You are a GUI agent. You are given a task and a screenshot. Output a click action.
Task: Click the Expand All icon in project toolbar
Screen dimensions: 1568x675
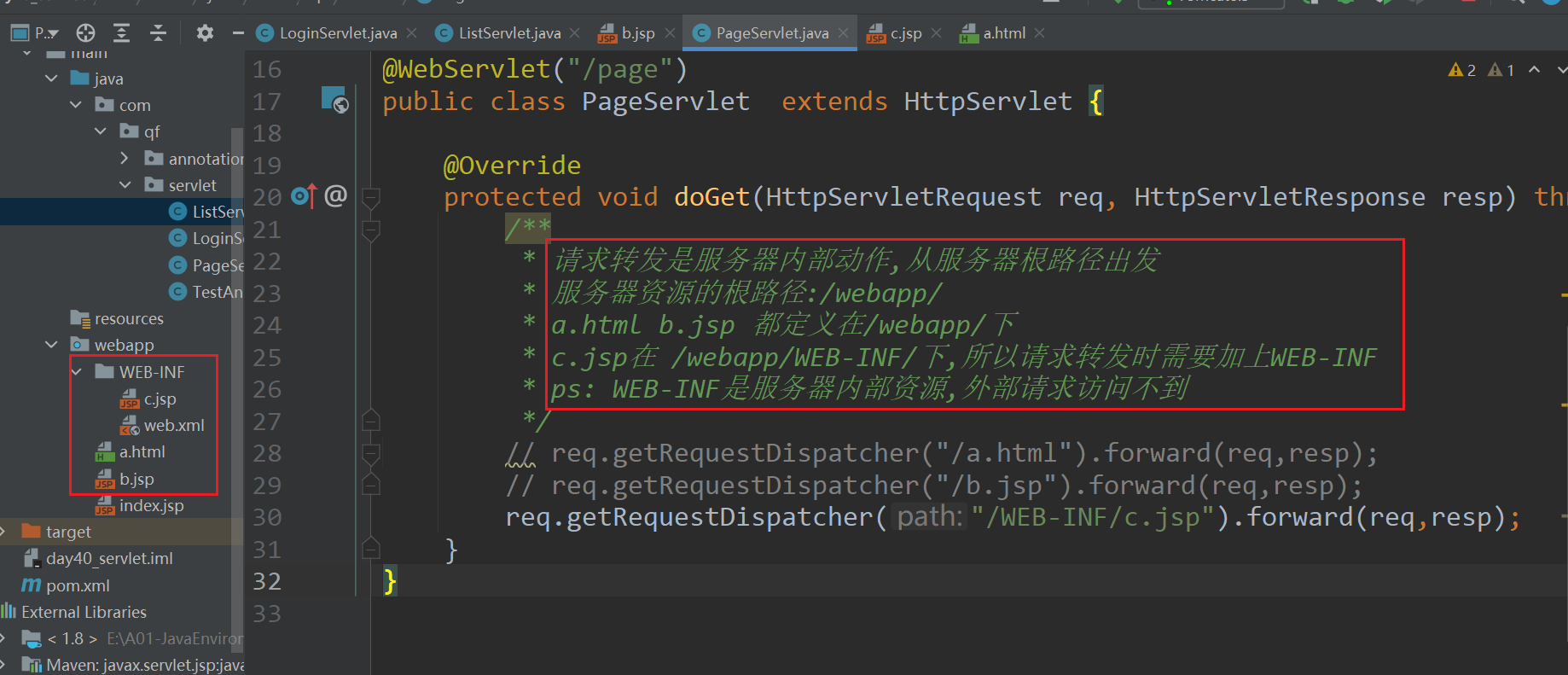[122, 33]
